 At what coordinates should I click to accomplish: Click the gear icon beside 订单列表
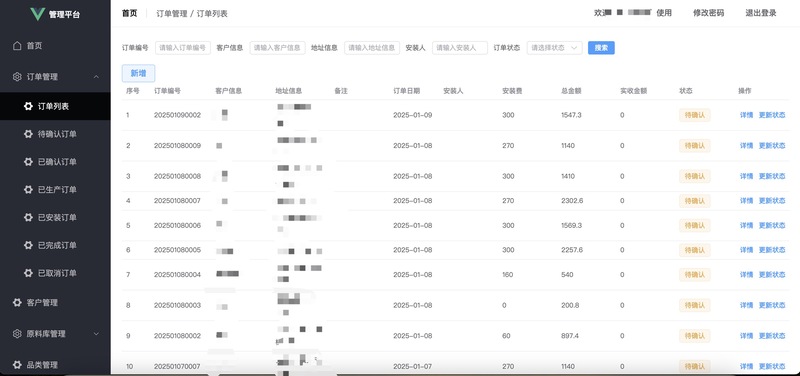[x=29, y=106]
